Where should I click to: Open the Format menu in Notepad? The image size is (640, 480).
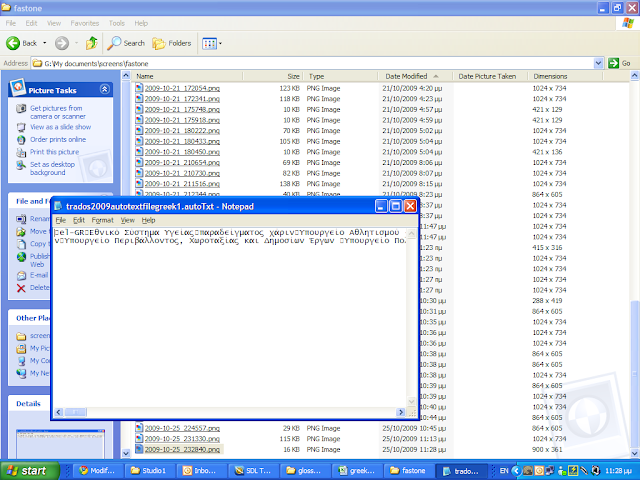point(102,219)
